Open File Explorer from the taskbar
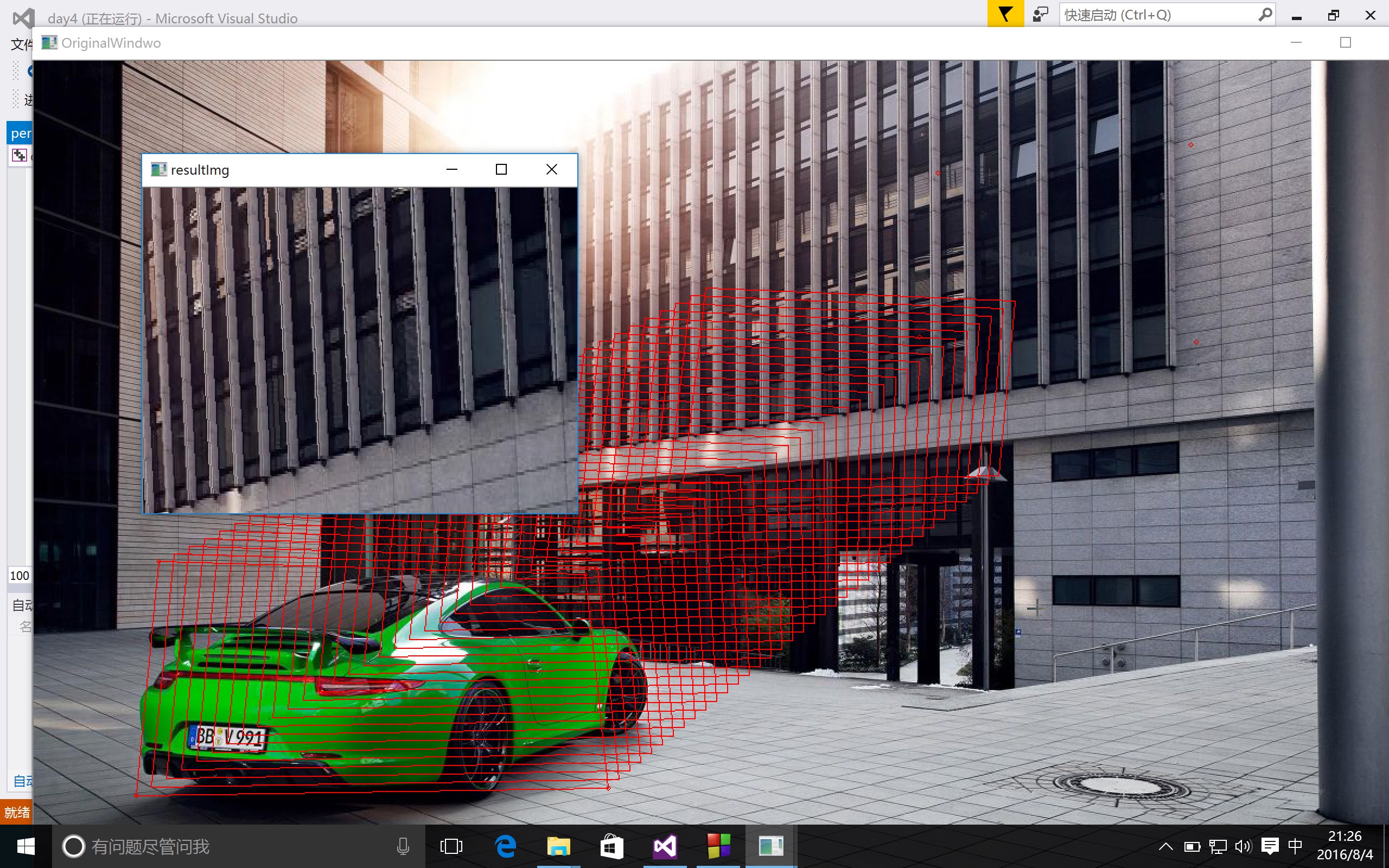This screenshot has width=1389, height=868. (557, 846)
